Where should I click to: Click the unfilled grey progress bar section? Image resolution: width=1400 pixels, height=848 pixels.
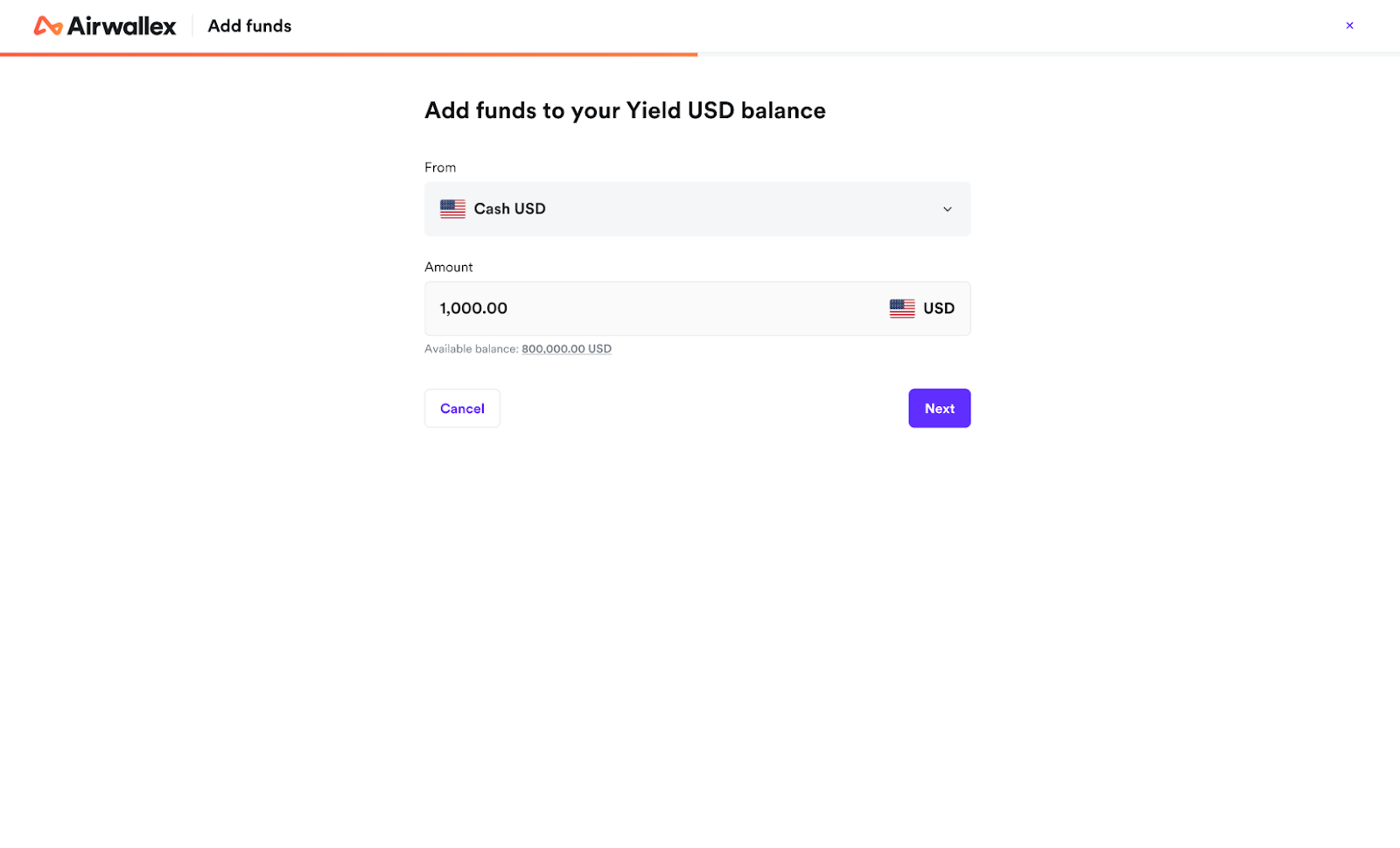1048,54
